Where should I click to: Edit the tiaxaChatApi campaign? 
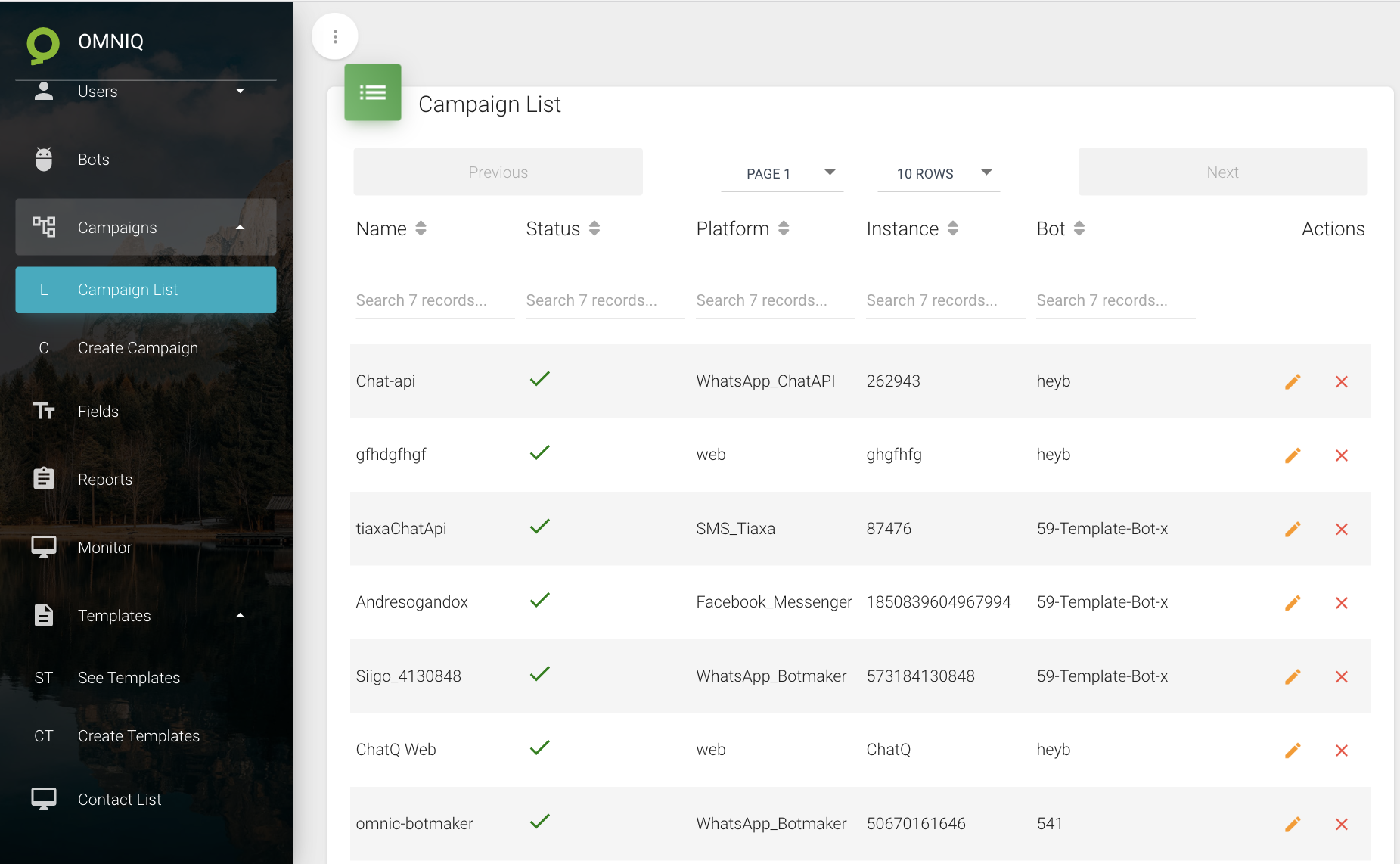point(1293,530)
